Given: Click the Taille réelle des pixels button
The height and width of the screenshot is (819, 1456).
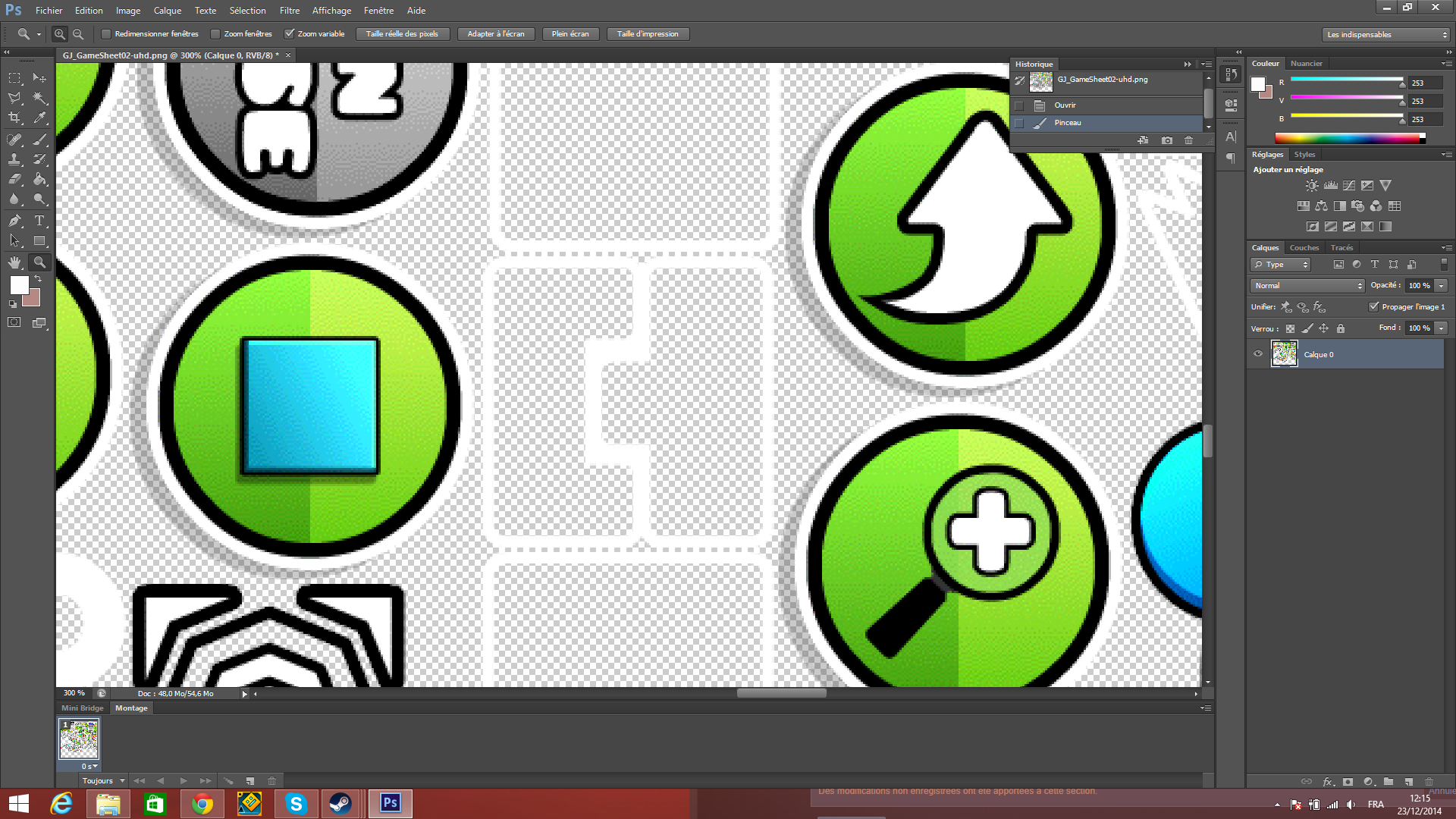Looking at the screenshot, I should (402, 34).
